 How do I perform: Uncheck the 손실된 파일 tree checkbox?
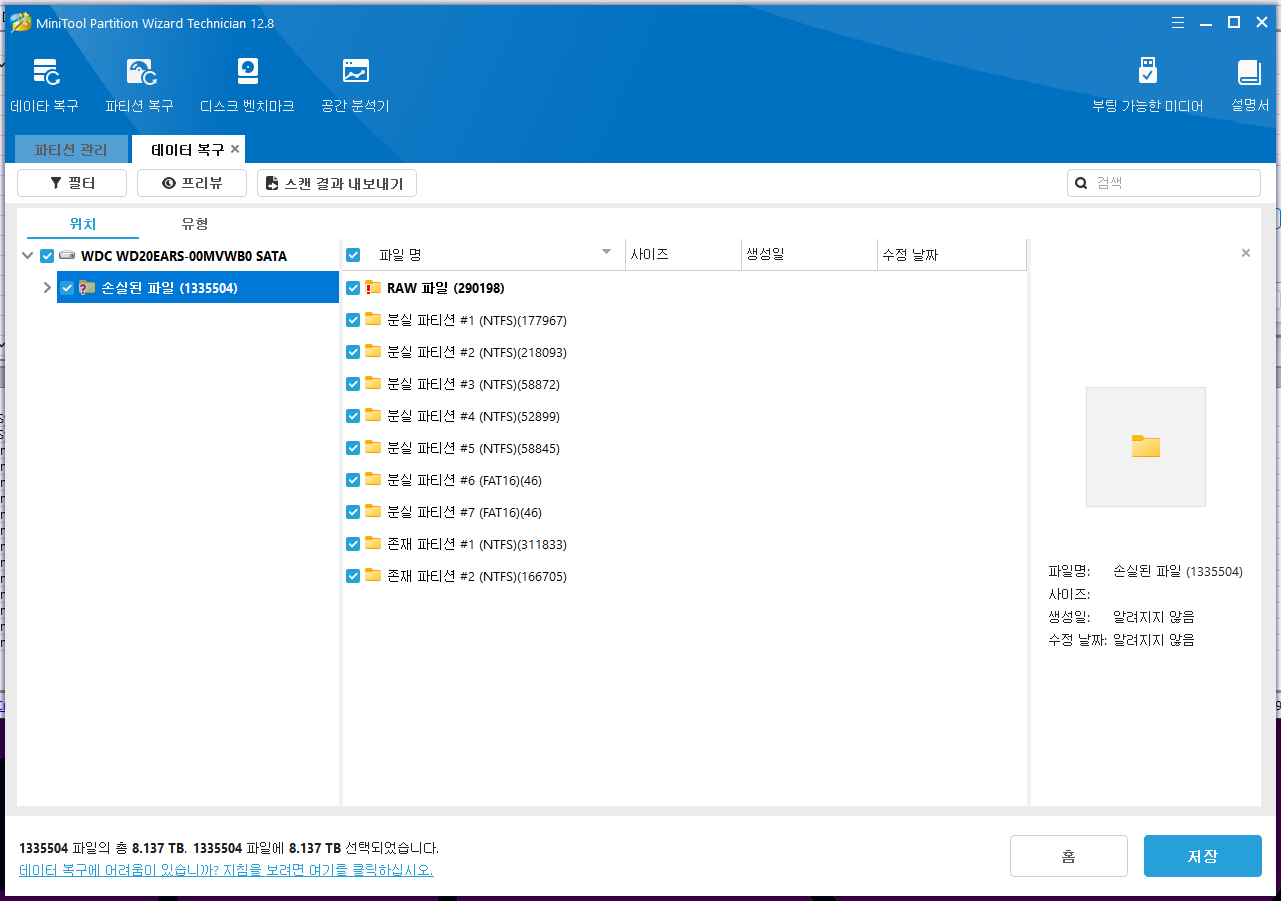point(67,288)
